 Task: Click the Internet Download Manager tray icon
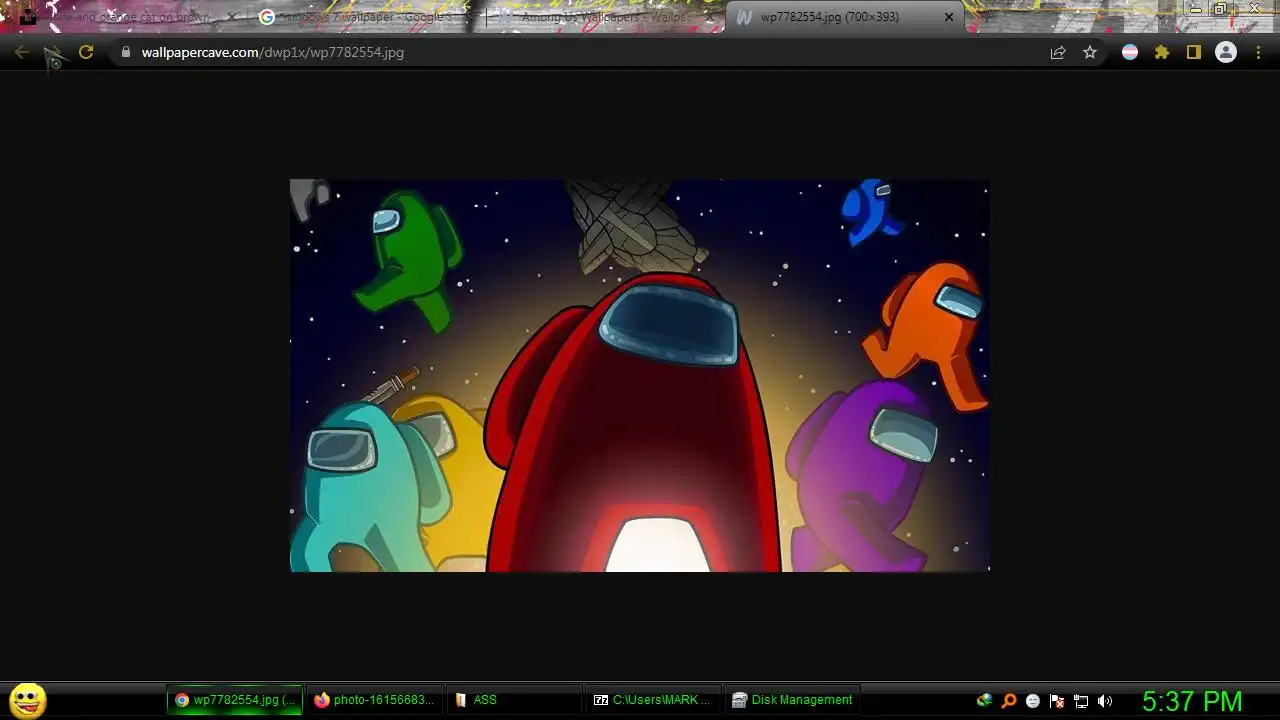click(985, 701)
